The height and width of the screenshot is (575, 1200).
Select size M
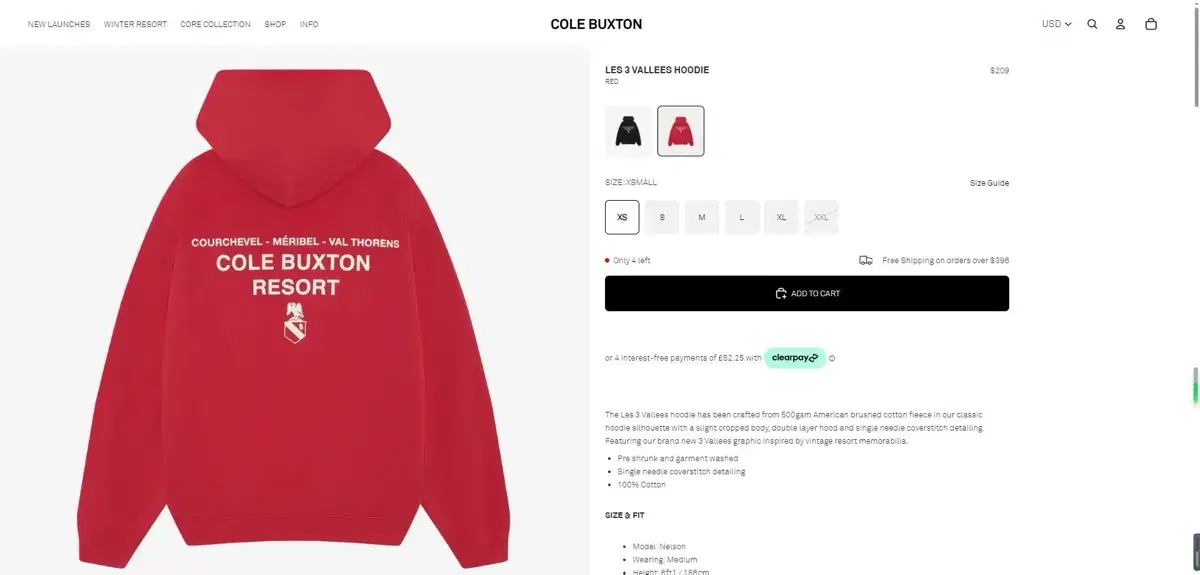[x=702, y=217]
